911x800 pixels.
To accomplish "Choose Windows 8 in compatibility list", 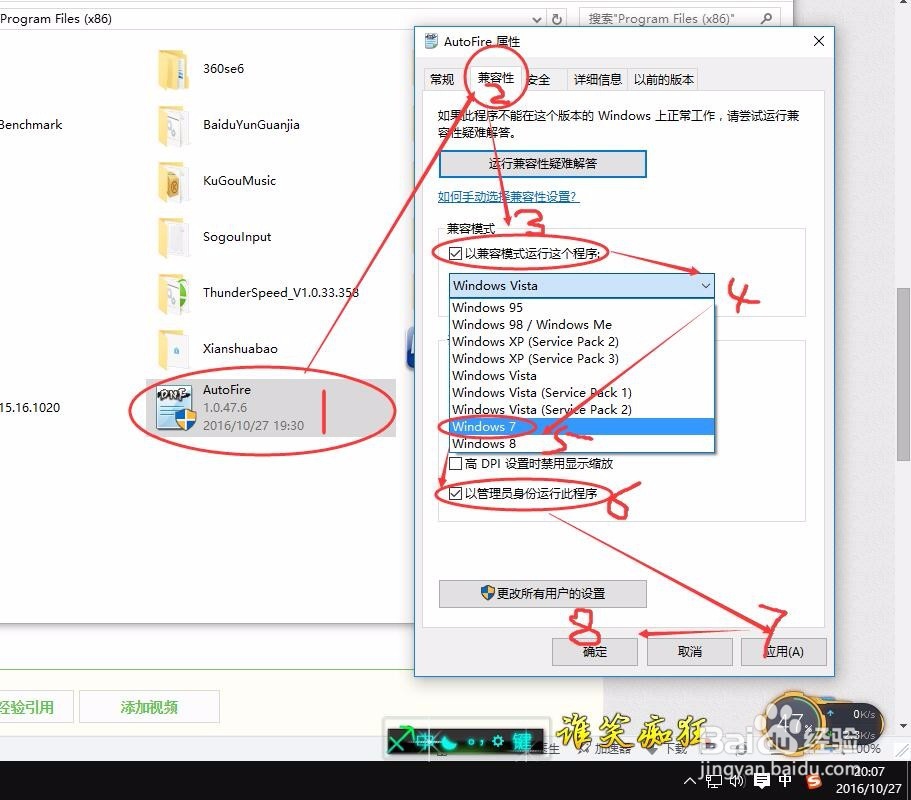I will [x=582, y=443].
